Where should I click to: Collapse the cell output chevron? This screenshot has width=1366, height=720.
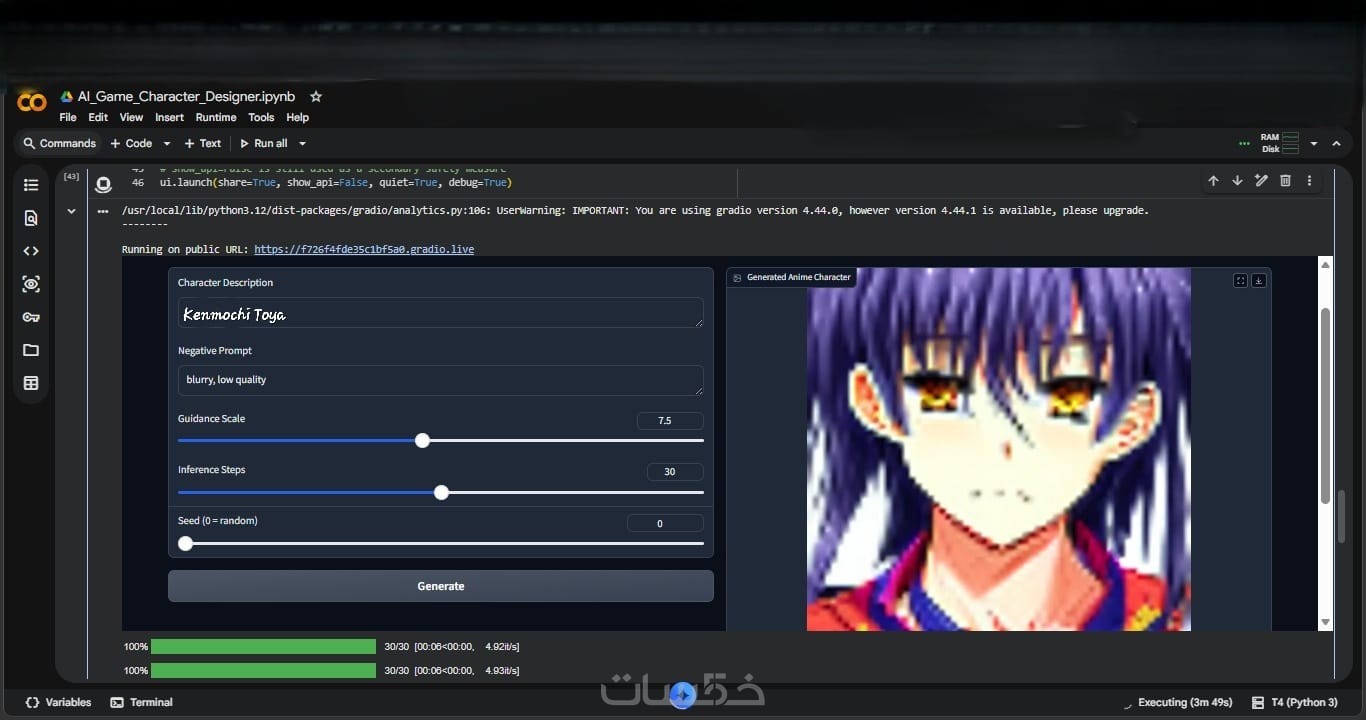tap(71, 212)
